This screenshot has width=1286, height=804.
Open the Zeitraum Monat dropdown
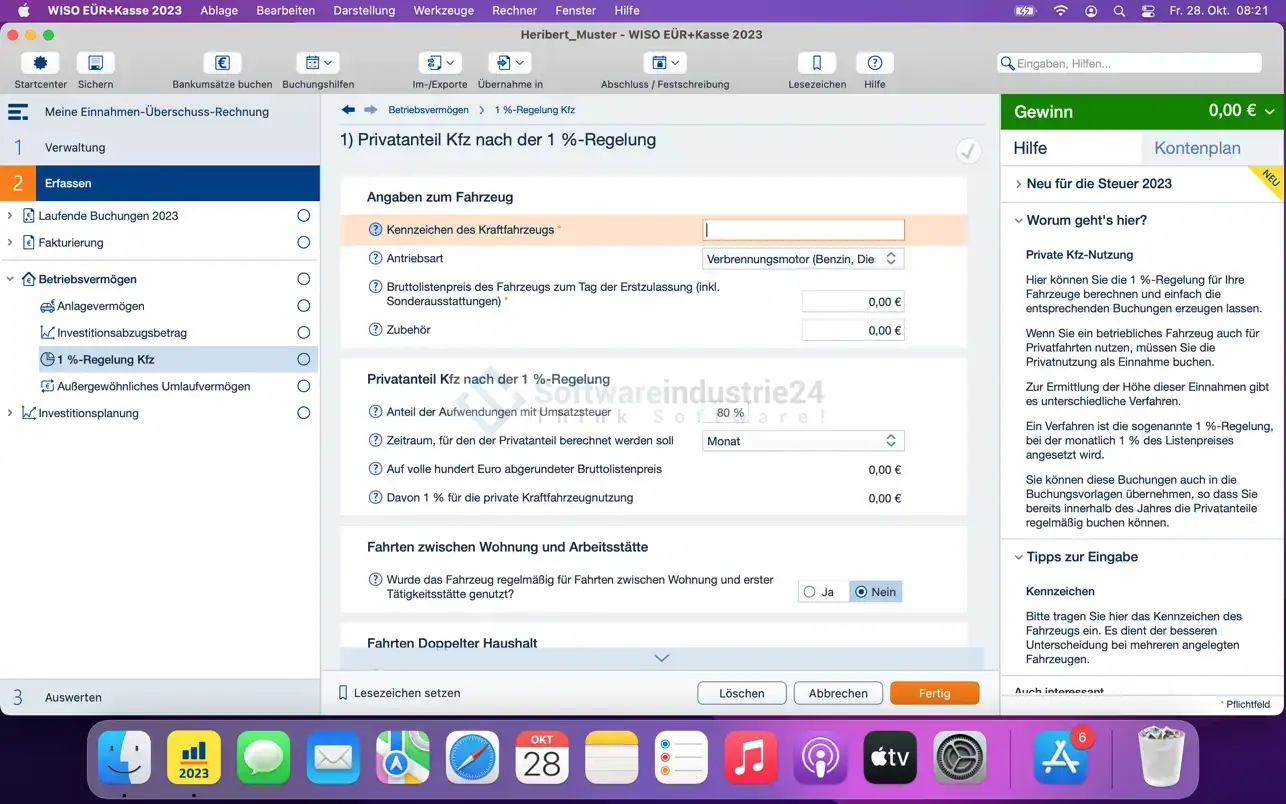(803, 441)
